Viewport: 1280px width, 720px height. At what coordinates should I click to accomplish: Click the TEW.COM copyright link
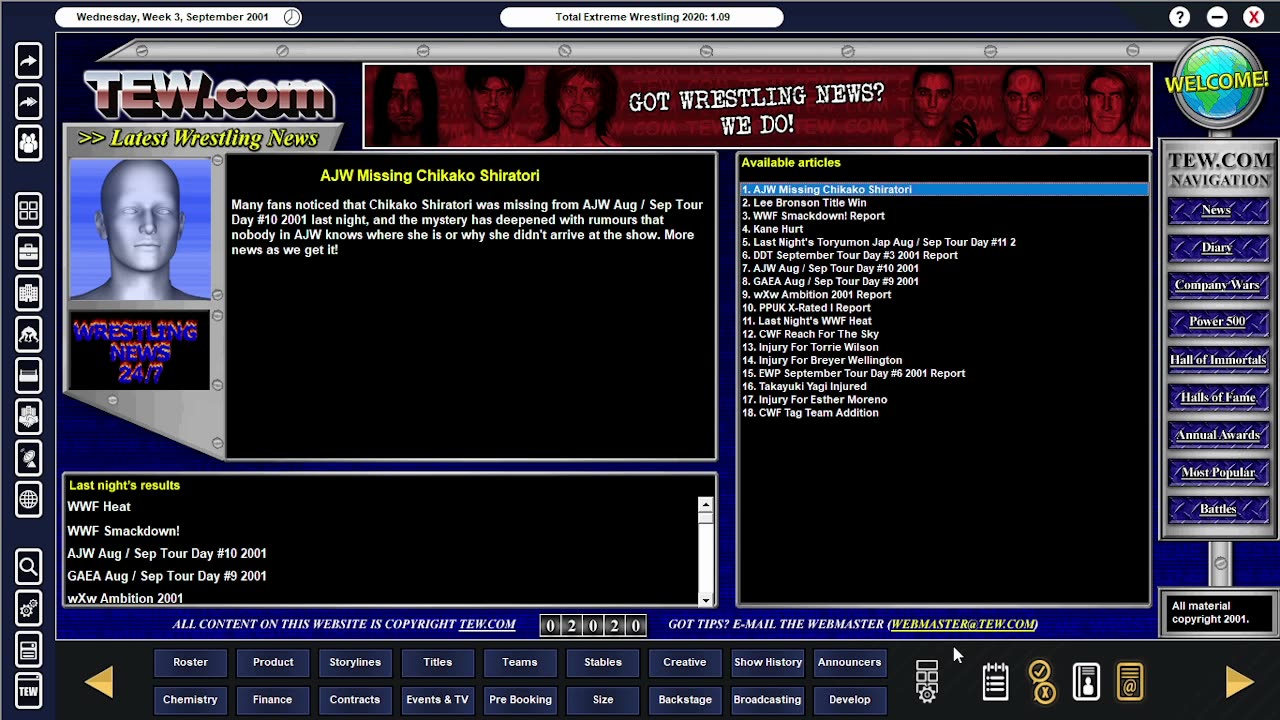point(487,624)
